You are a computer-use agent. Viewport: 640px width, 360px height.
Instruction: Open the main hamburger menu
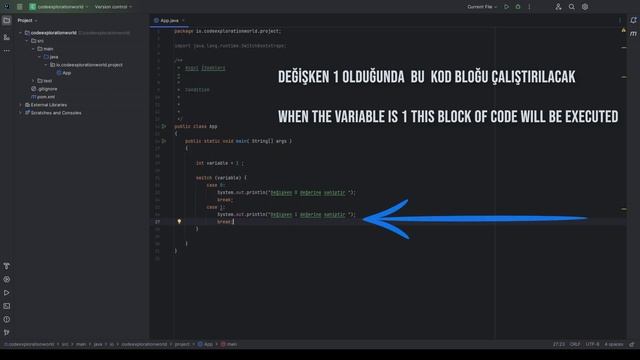tap(19, 7)
